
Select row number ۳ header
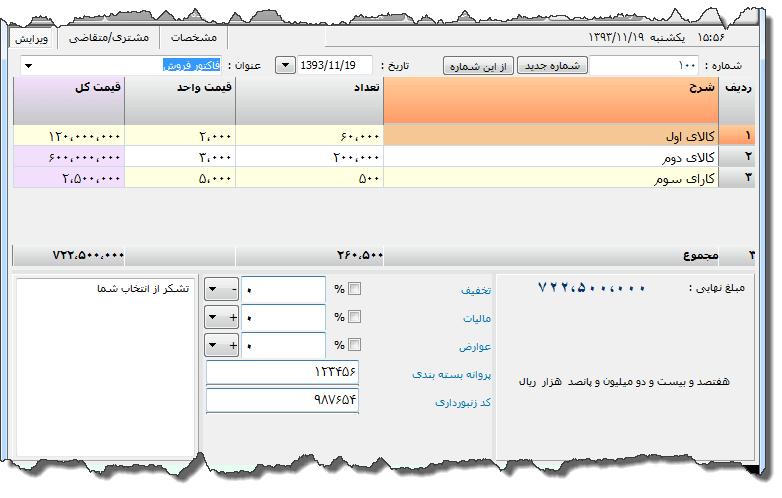(737, 178)
